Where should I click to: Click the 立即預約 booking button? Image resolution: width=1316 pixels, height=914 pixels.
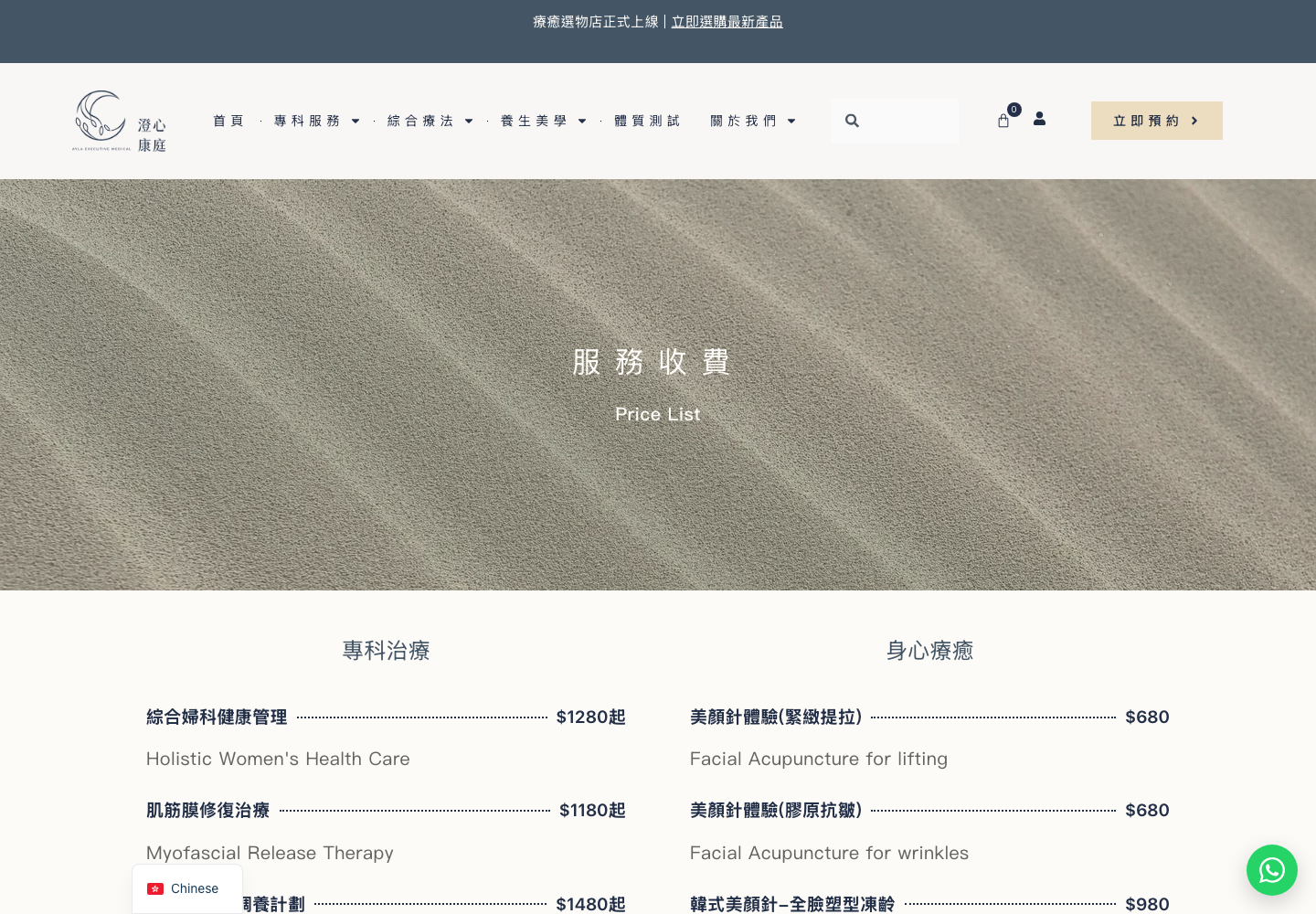coord(1157,121)
